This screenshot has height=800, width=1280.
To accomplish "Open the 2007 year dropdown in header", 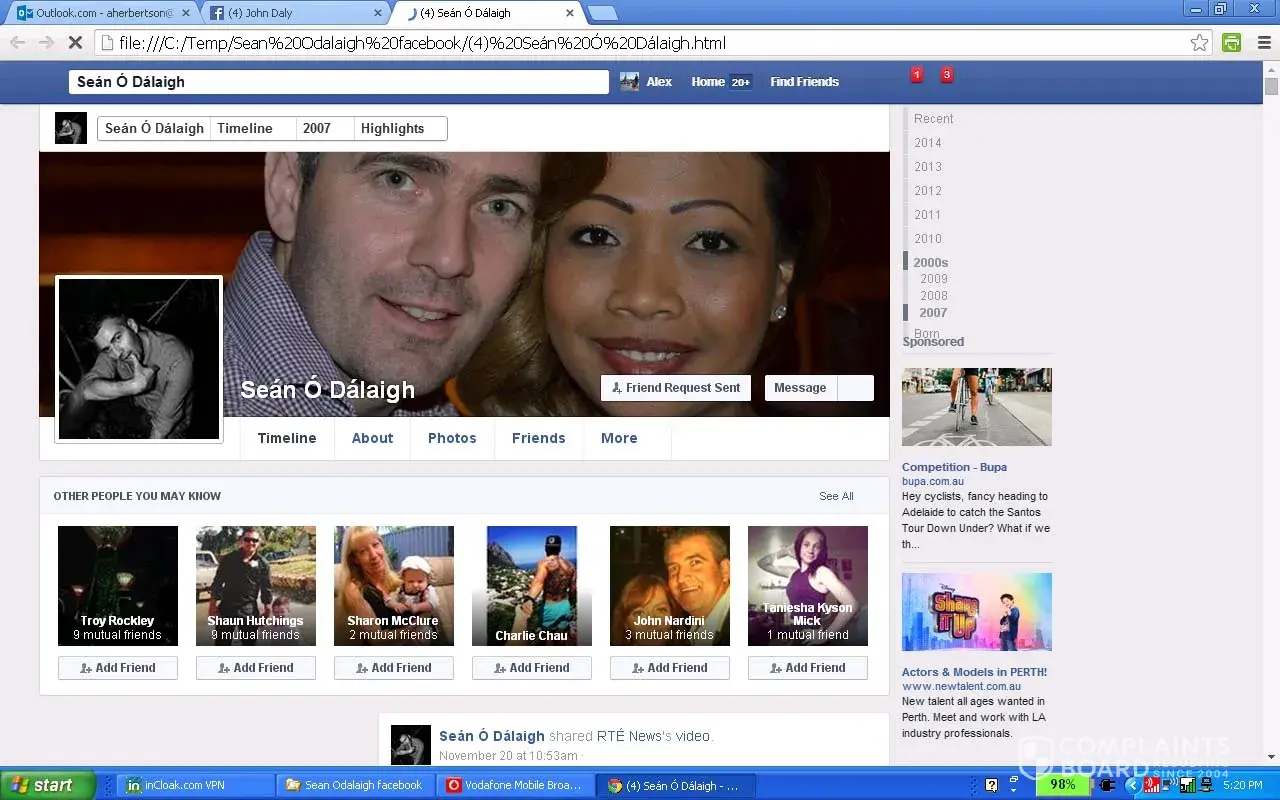I will (325, 128).
